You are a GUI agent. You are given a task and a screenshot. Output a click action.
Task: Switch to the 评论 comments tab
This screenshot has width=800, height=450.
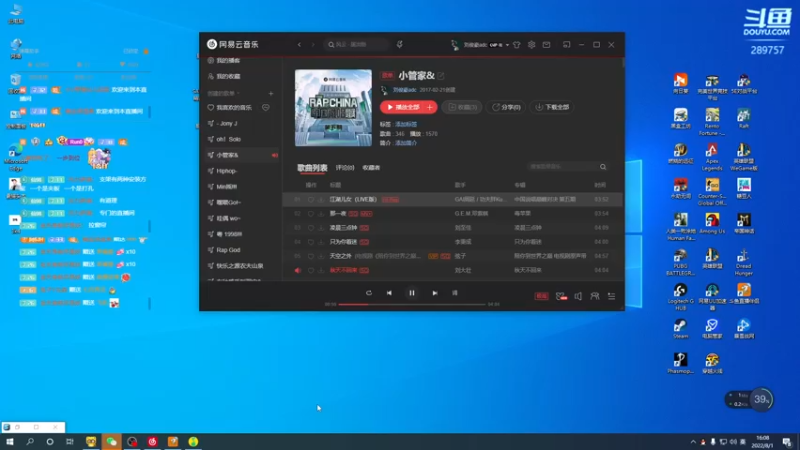point(345,168)
